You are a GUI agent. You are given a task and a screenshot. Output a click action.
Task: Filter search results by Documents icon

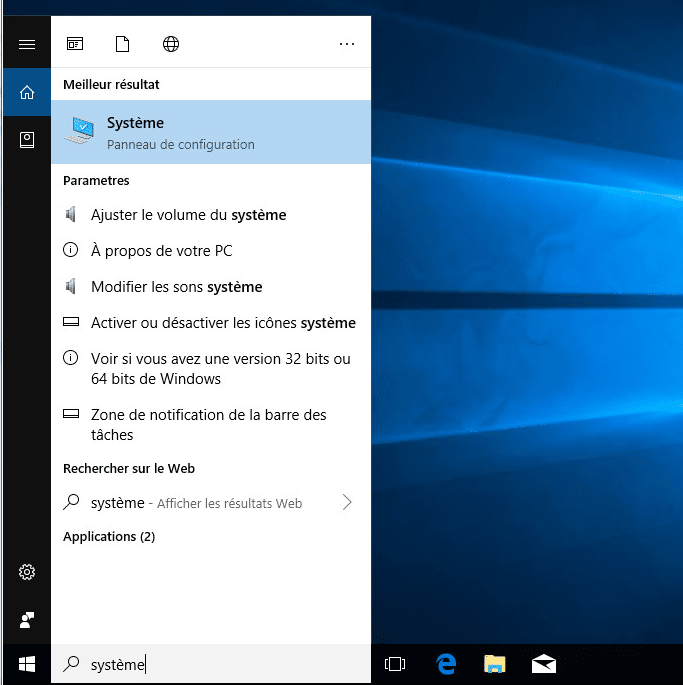122,44
